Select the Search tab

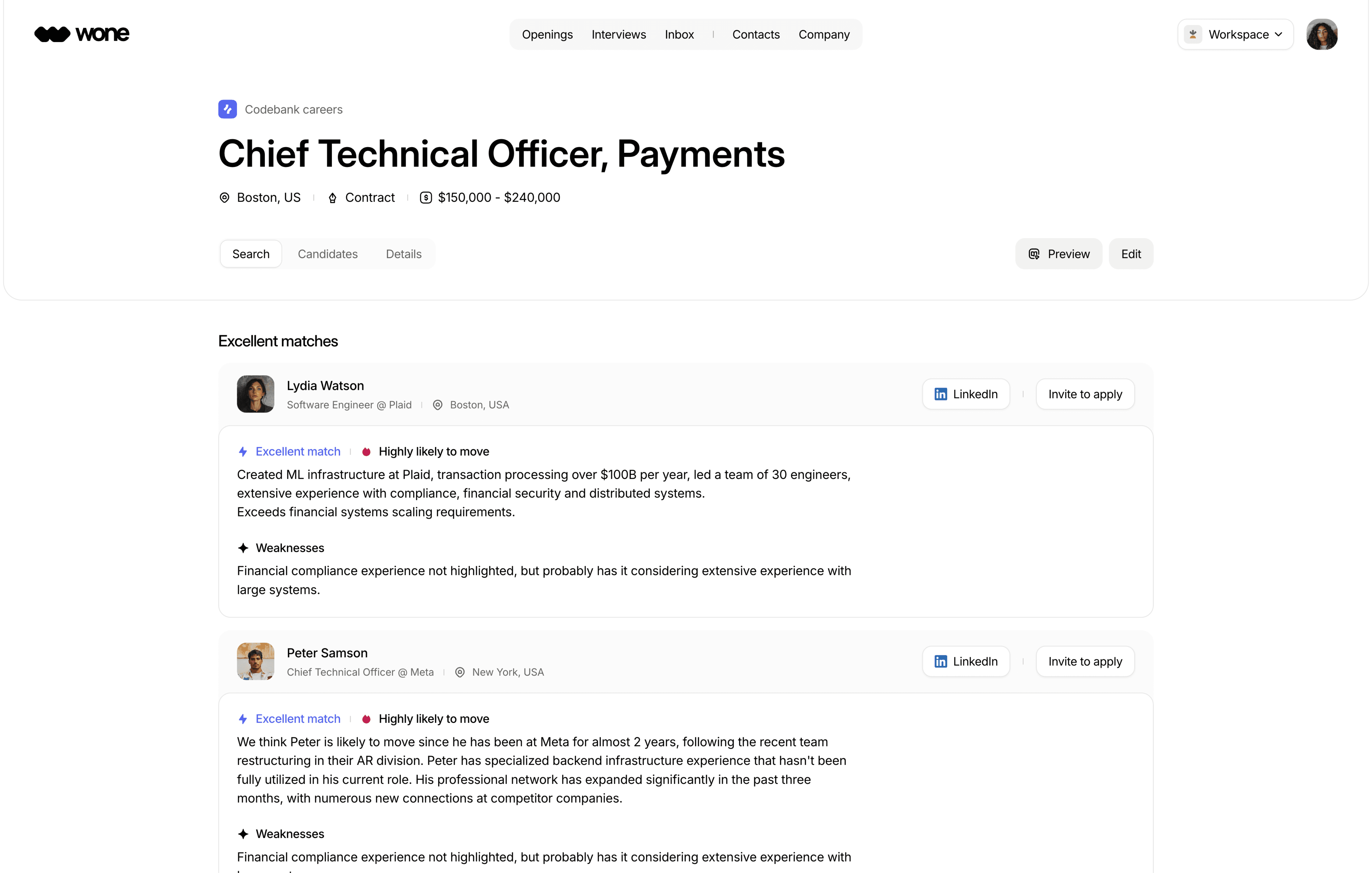coord(251,254)
